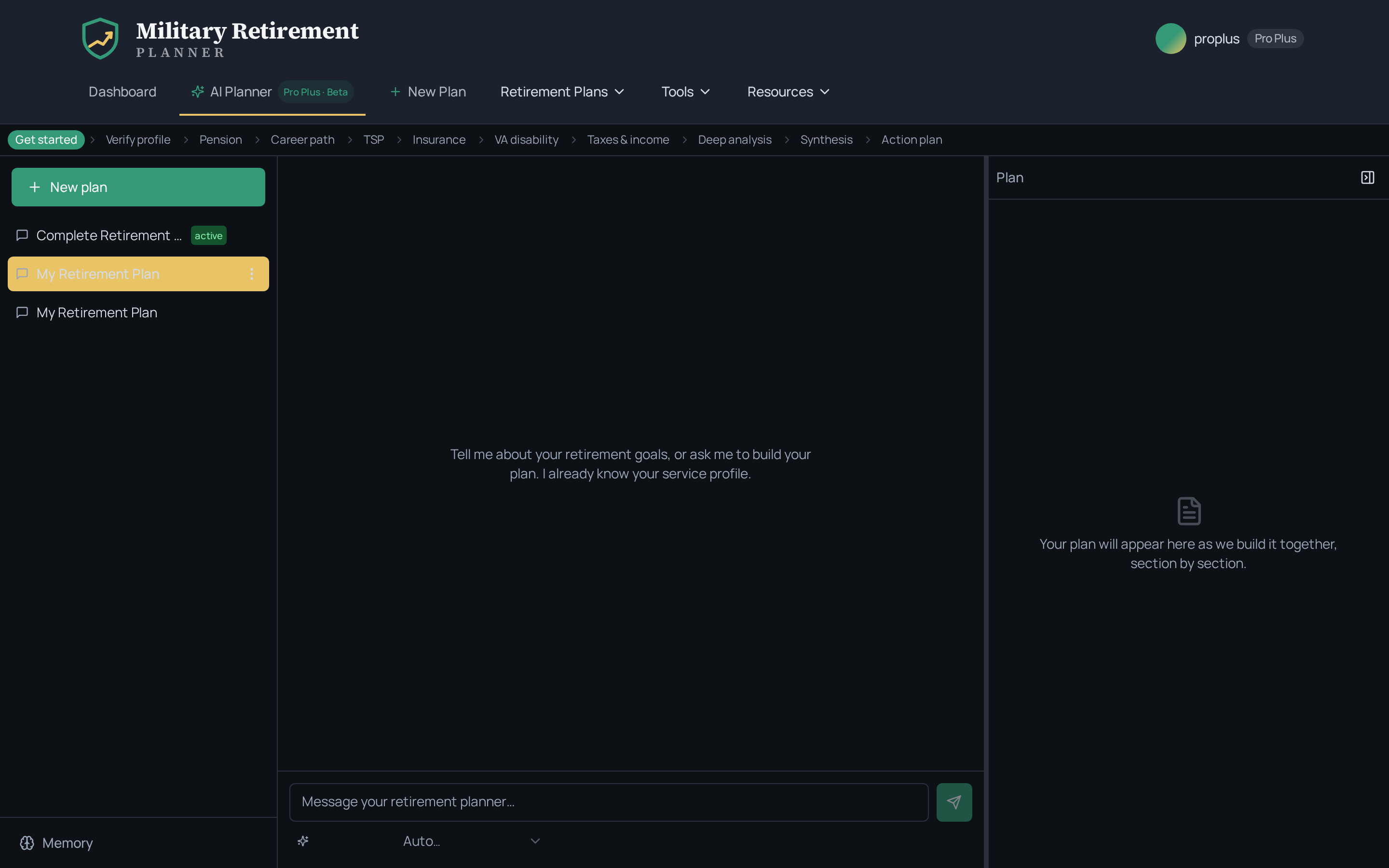Jump to the Verify profile step
The height and width of the screenshot is (868, 1389).
pyautogui.click(x=138, y=139)
